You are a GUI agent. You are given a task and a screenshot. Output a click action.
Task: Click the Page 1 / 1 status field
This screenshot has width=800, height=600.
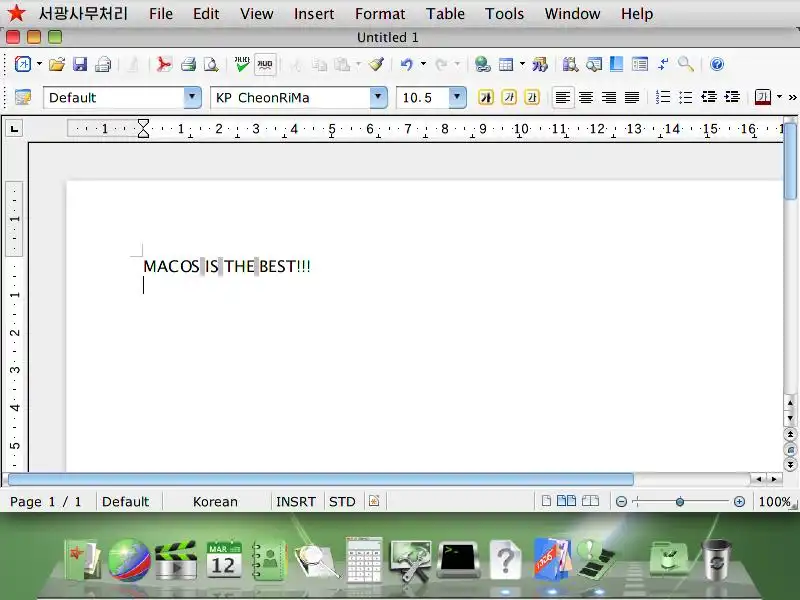click(x=46, y=502)
